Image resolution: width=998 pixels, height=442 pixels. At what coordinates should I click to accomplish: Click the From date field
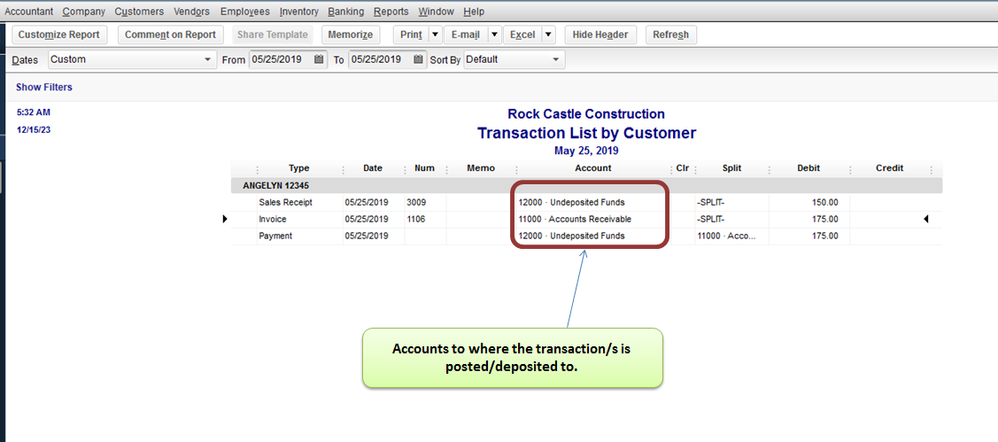[x=281, y=59]
